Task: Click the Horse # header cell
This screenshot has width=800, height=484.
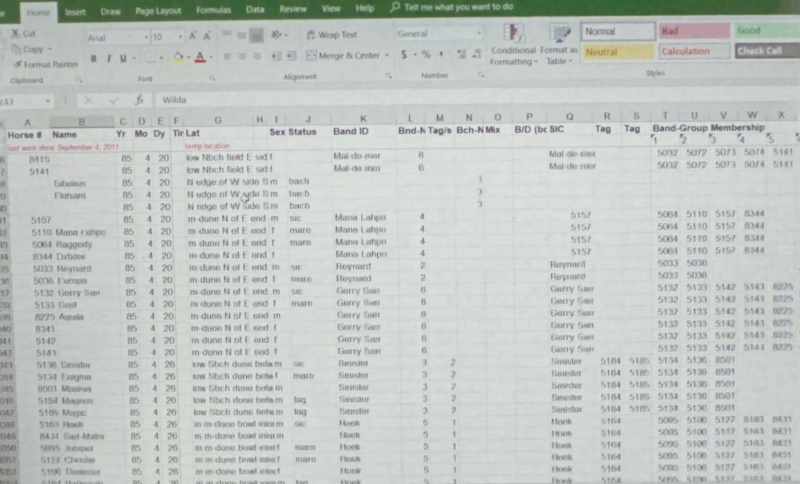Action: coord(24,135)
